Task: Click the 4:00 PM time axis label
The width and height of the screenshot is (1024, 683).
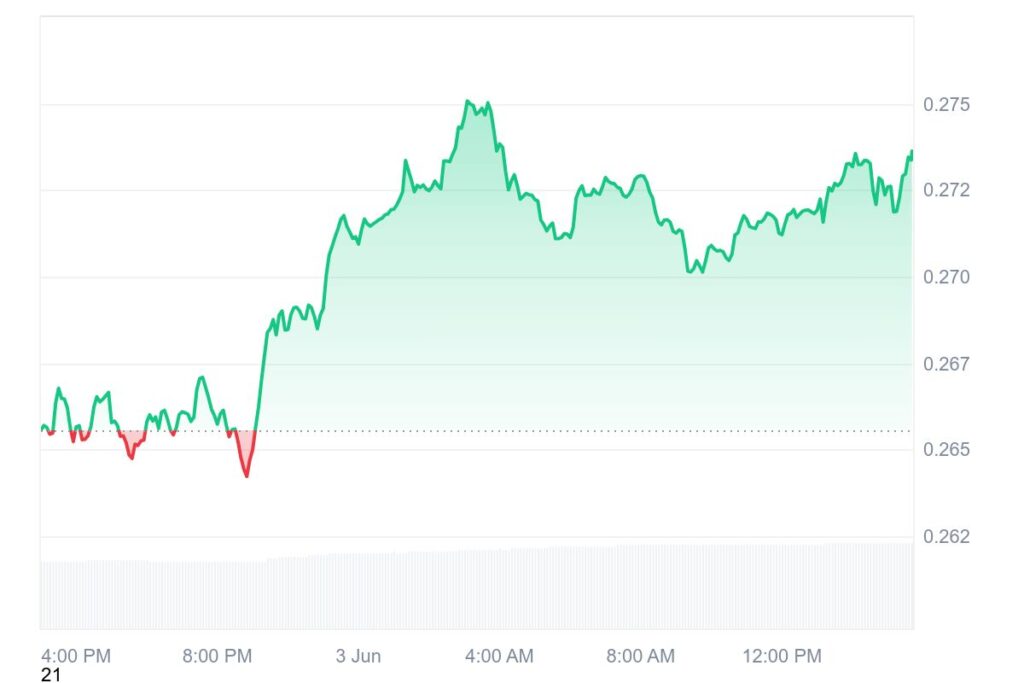Action: coord(75,656)
